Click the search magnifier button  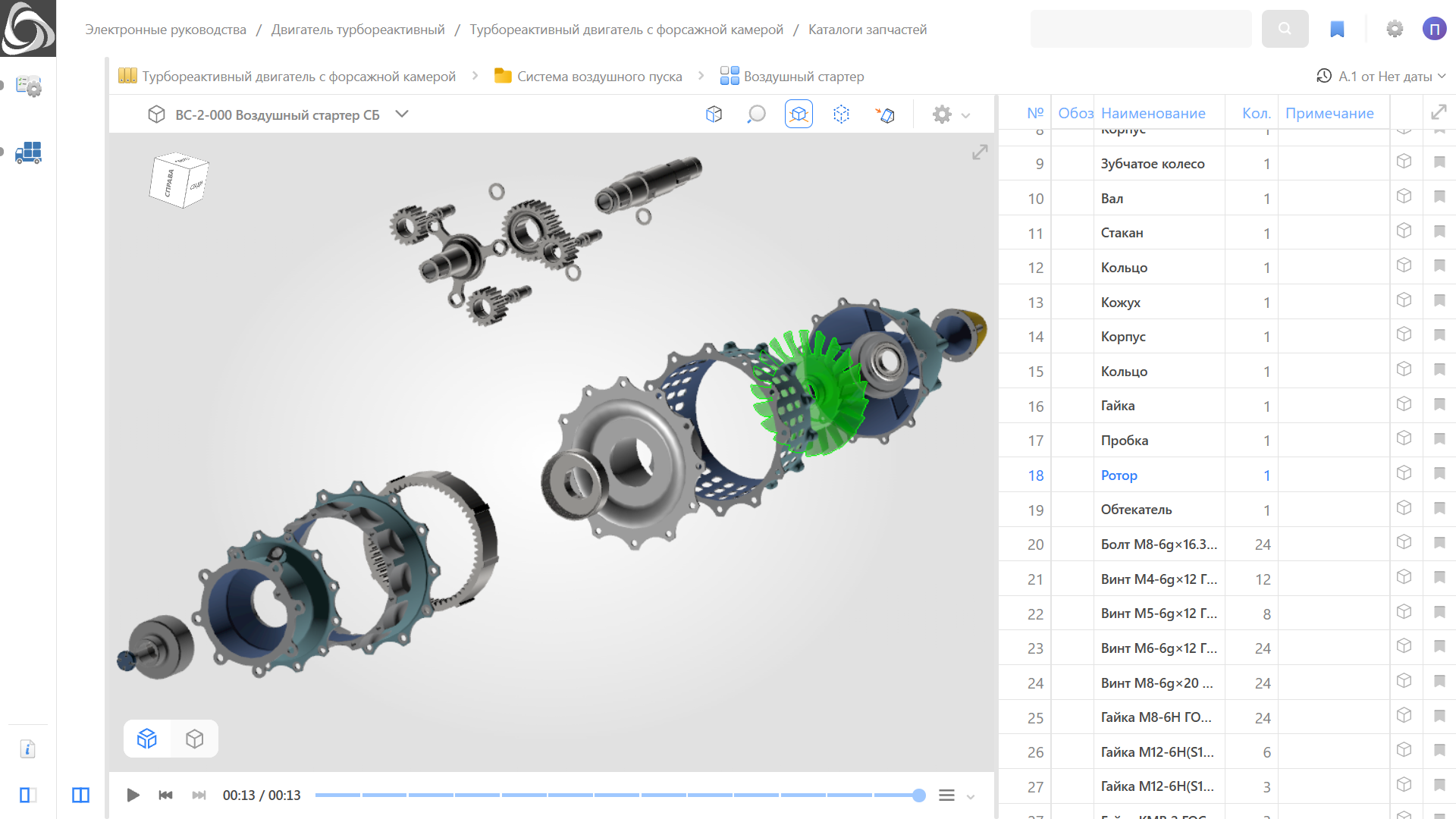(x=1285, y=29)
